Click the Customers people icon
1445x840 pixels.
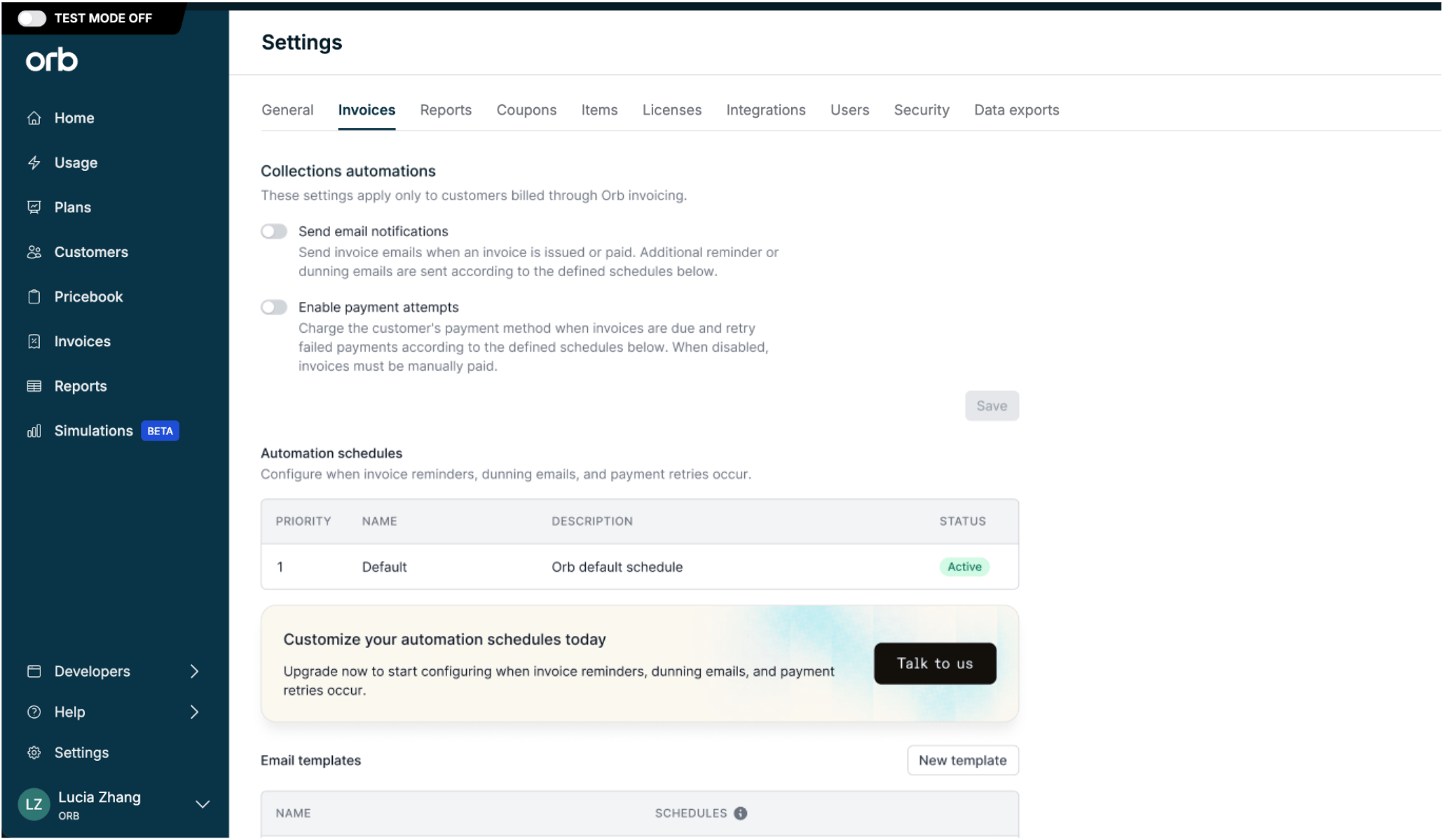coord(34,252)
